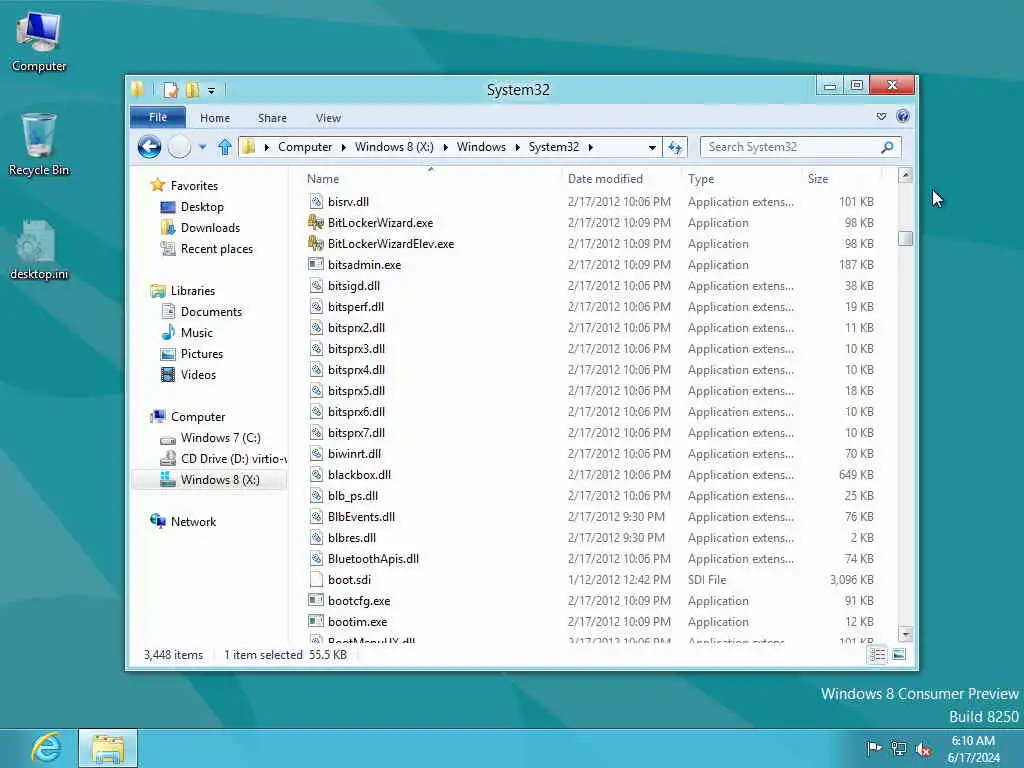Viewport: 1024px width, 768px height.
Task: Expand breadcrumb arrow after Computer
Action: [344, 147]
